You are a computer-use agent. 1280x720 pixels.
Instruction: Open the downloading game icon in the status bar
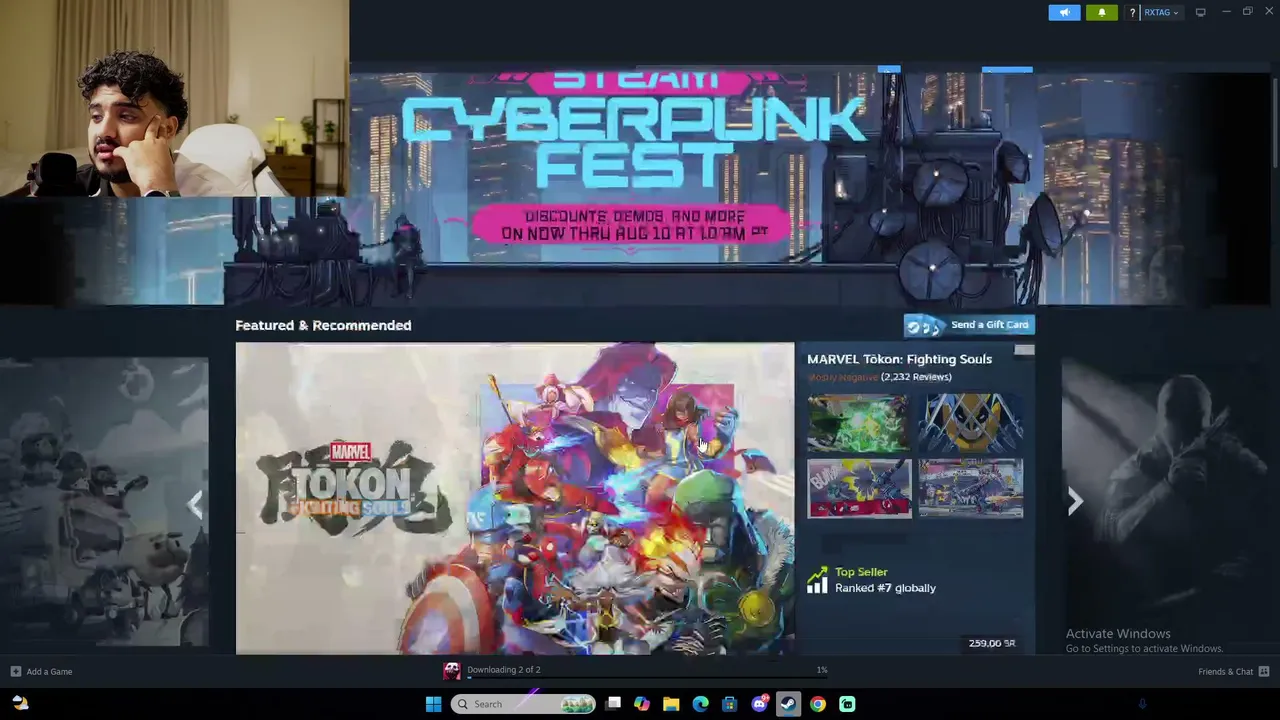coord(452,671)
